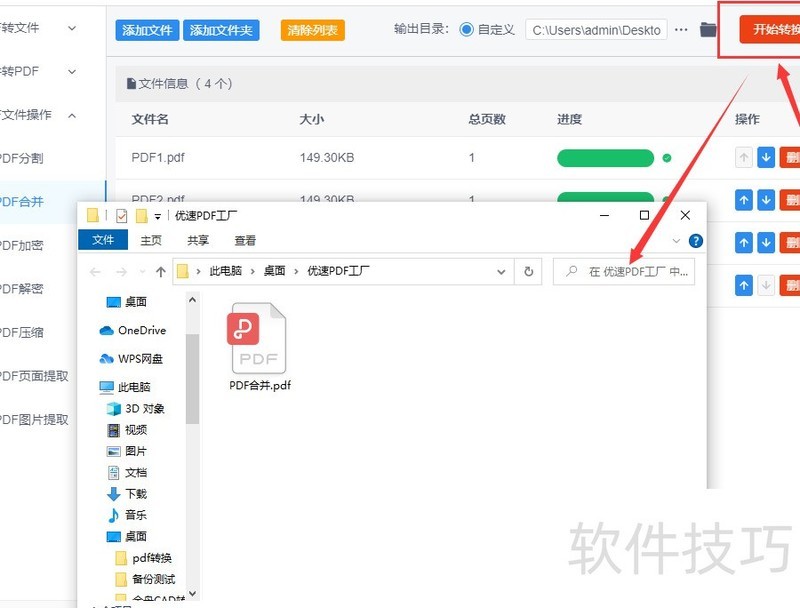
Task: Open the Explorer address bar dropdown arrow
Action: point(502,271)
